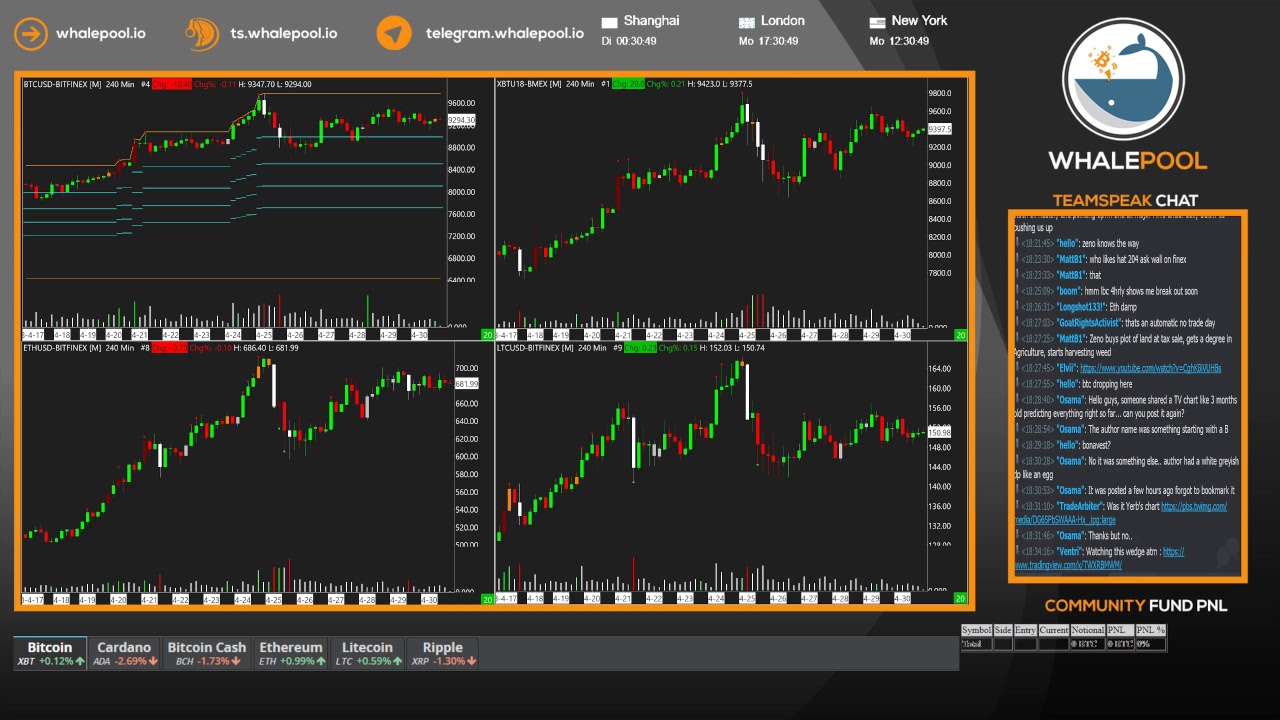Click green 20 box in BTCUSD-BITFINEX chart
Viewport: 1280px width, 720px height.
coord(487,335)
